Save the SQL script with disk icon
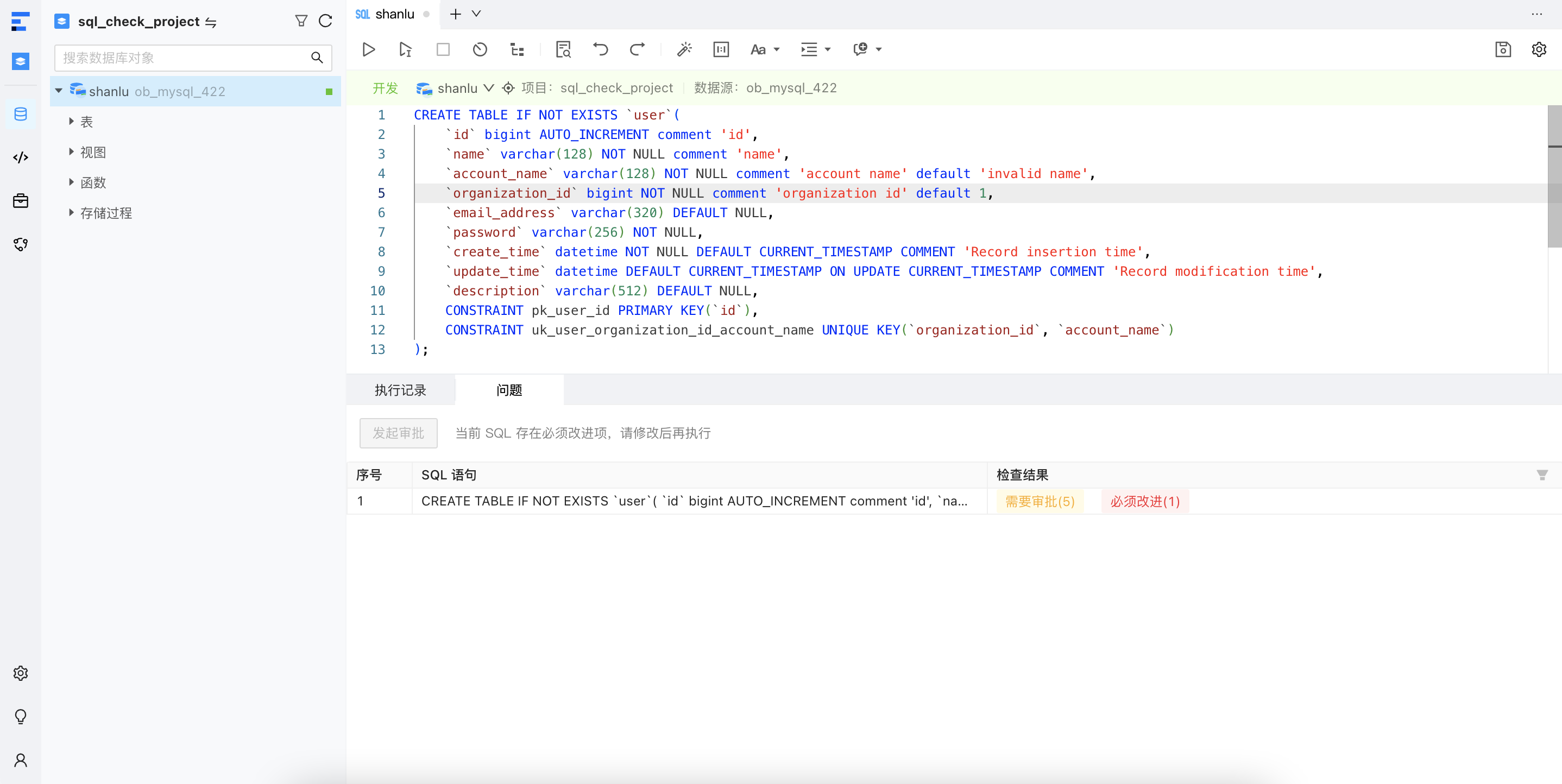Viewport: 1562px width, 784px height. 1503,49
